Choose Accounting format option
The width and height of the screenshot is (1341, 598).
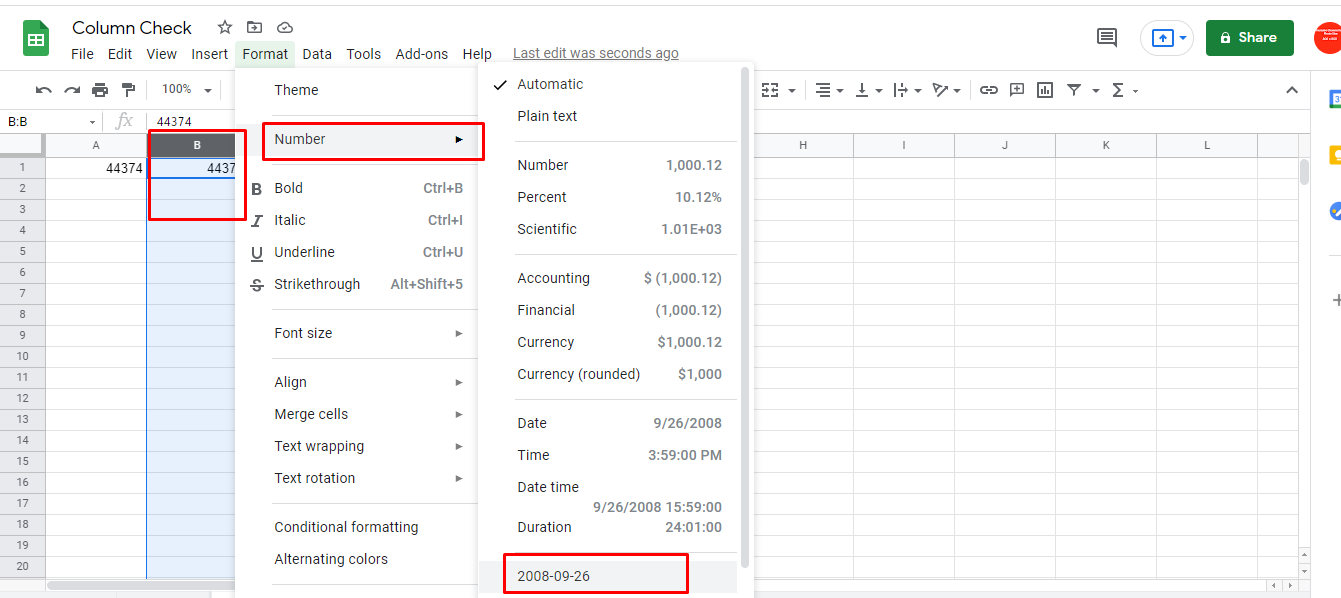click(609, 278)
